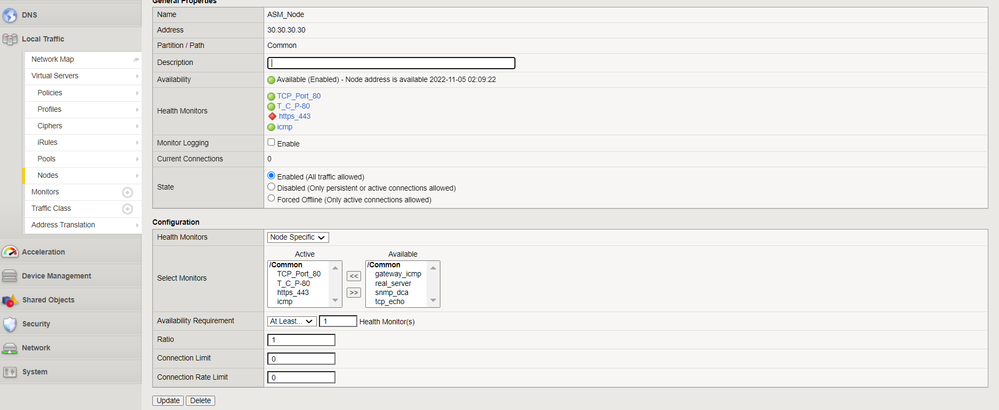Click the Network icon in sidebar
Viewport: 999px width, 410px height.
(10, 348)
